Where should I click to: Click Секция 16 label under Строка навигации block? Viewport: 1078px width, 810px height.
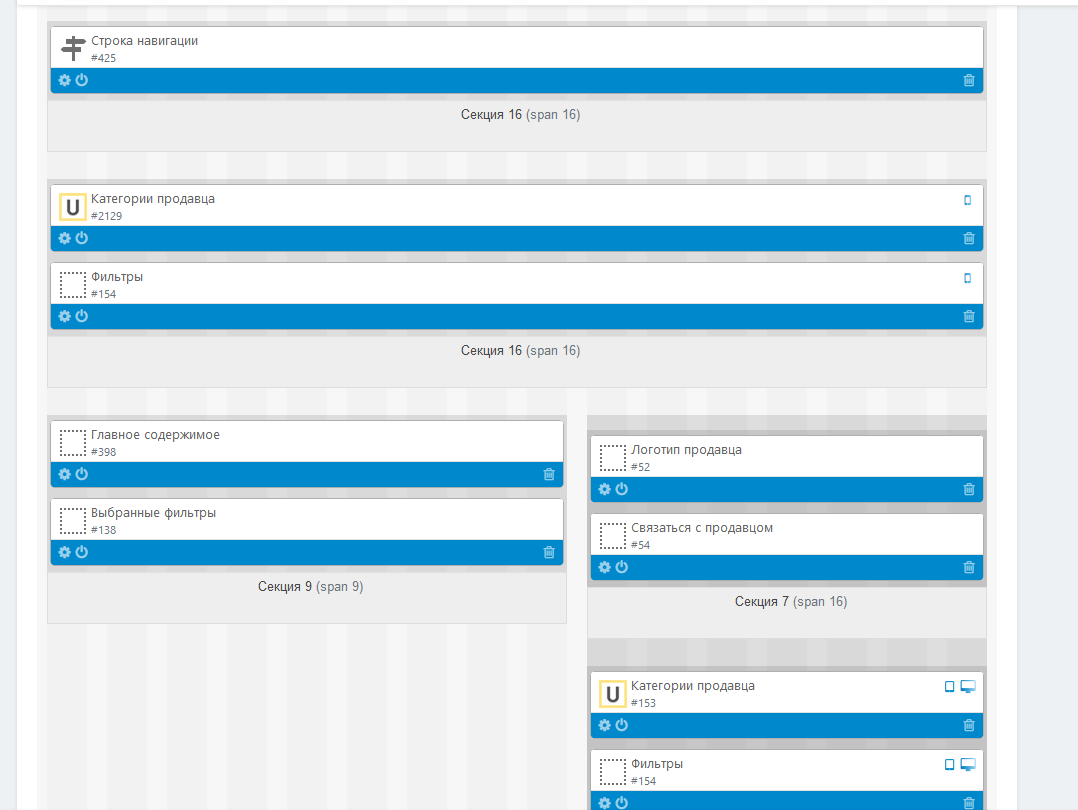click(x=520, y=115)
